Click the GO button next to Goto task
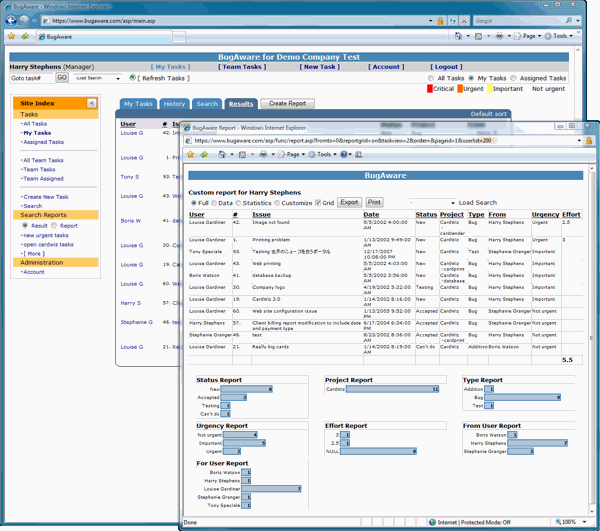The image size is (600, 531). click(62, 78)
